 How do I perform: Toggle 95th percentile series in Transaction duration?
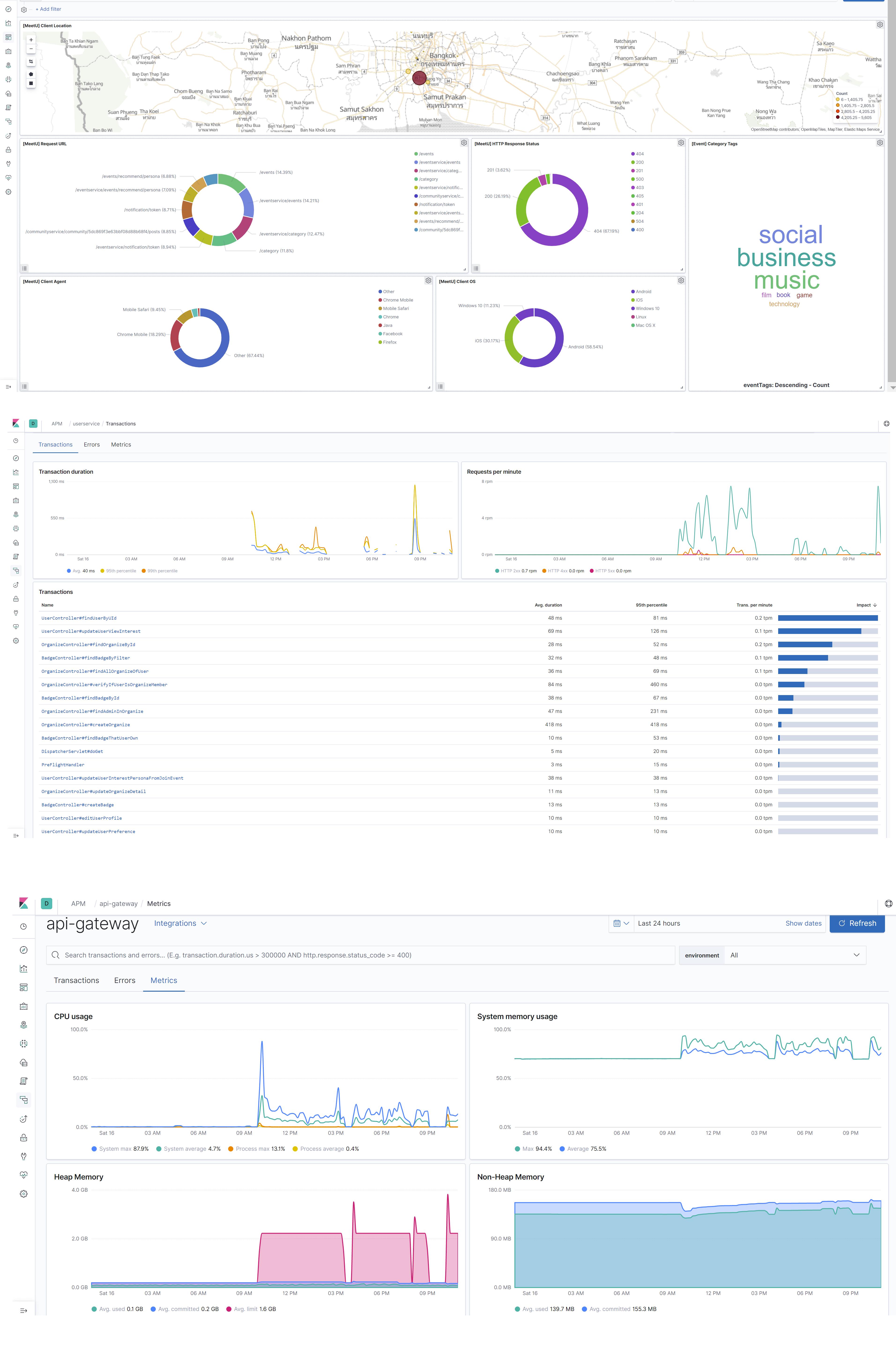(118, 571)
